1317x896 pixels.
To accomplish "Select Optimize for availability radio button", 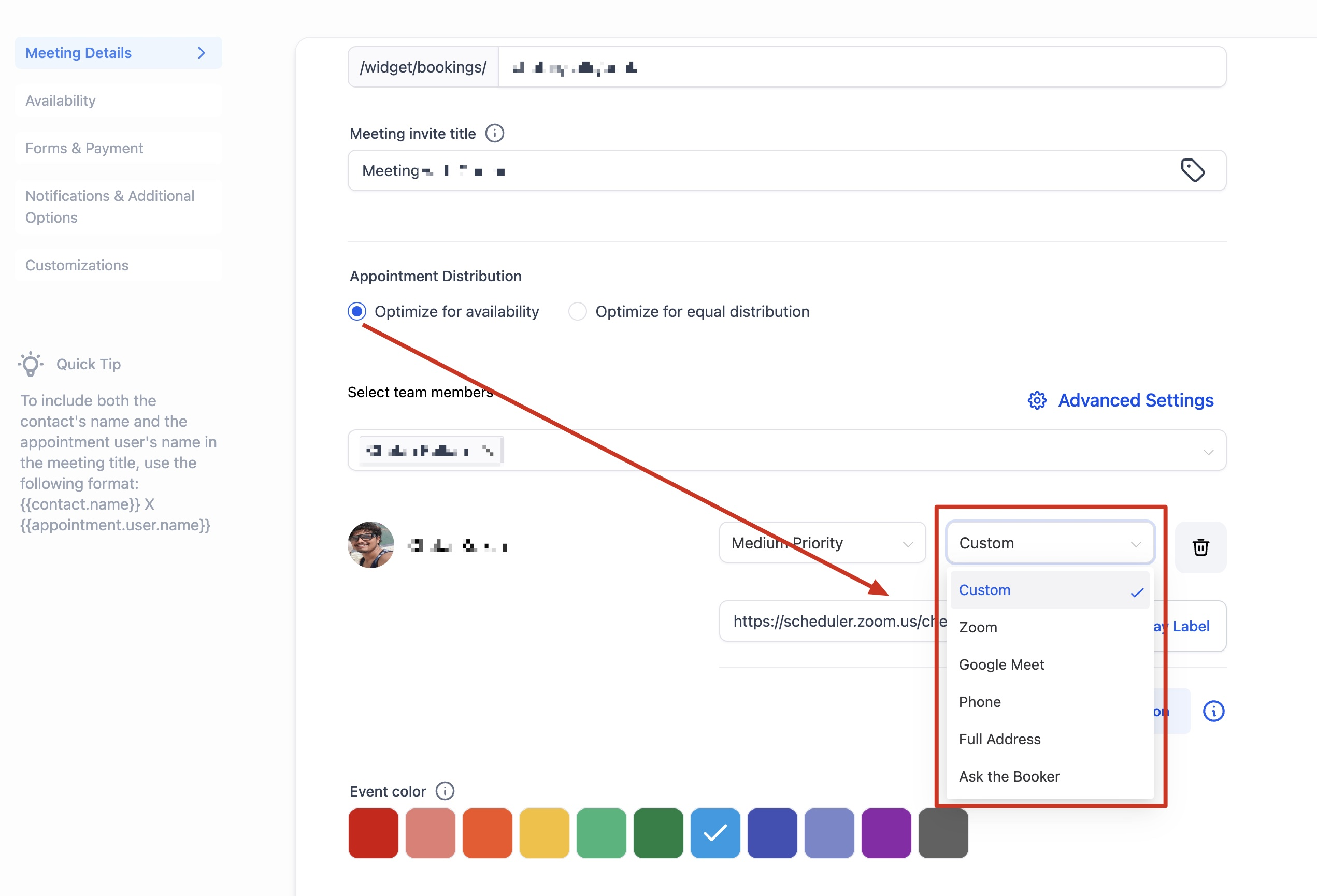I will (x=357, y=311).
